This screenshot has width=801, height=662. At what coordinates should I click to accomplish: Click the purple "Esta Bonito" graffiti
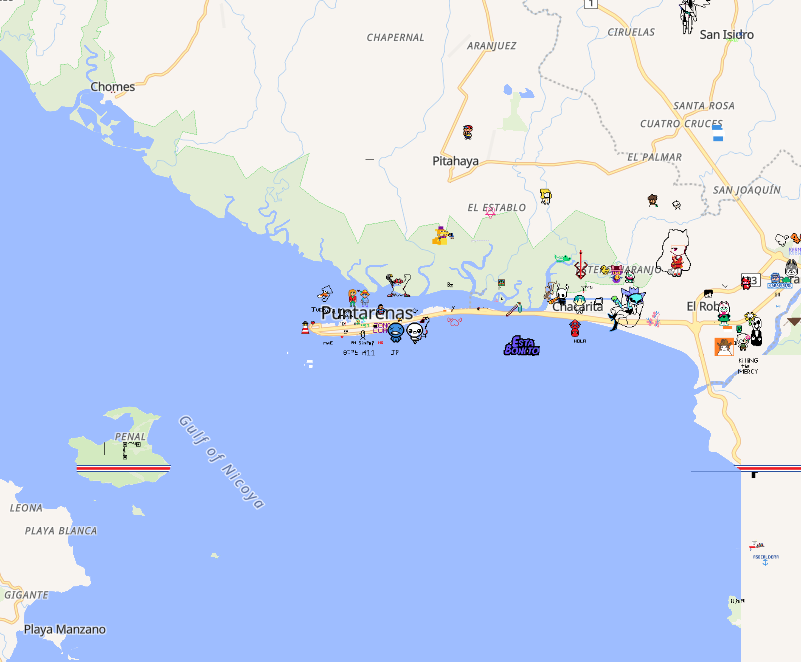point(522,346)
